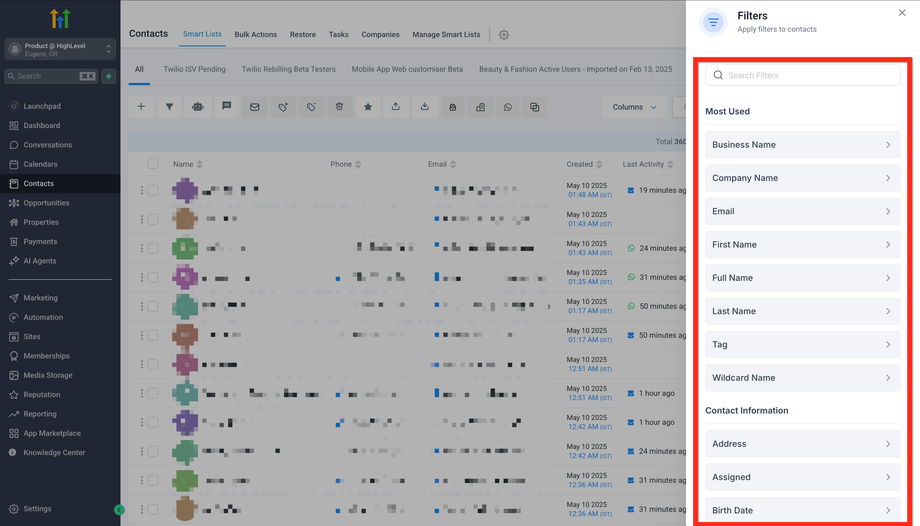Open the gear settings icon beside Manage Smart Lists
Screen dimensions: 920x526
pyautogui.click(x=503, y=35)
